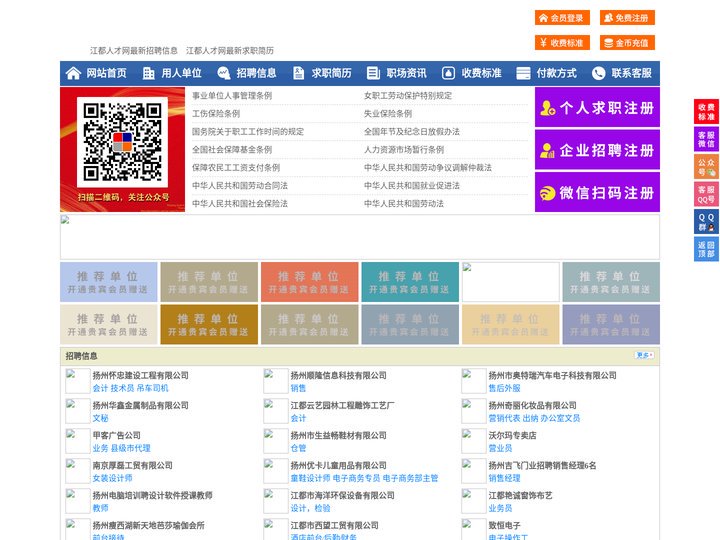This screenshot has width=720, height=540.
Task: Open 国务院关于职工工作时间的规定 link
Action: pyautogui.click(x=248, y=131)
